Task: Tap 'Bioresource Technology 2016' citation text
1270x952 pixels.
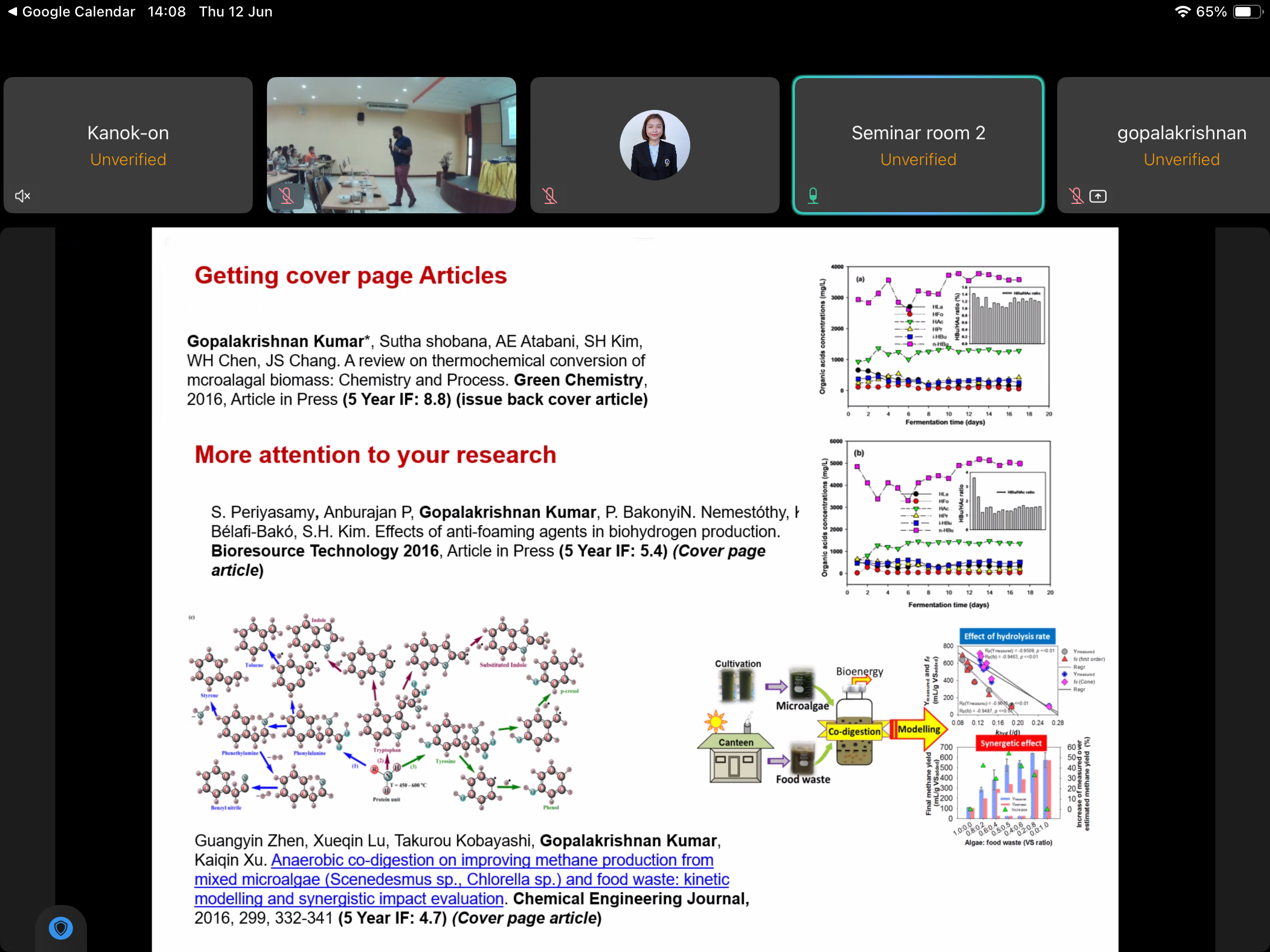Action: click(325, 551)
